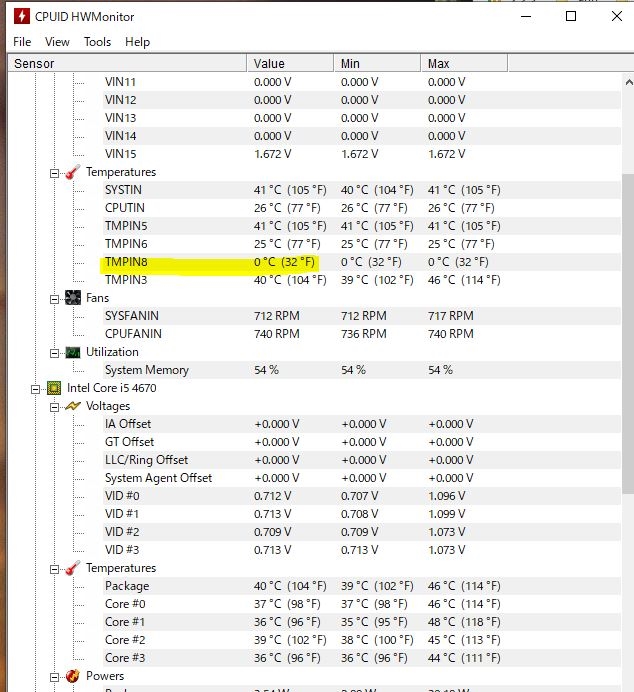Click the HWMonitor lightning bolt app icon
This screenshot has width=634, height=692.
pyautogui.click(x=21, y=16)
